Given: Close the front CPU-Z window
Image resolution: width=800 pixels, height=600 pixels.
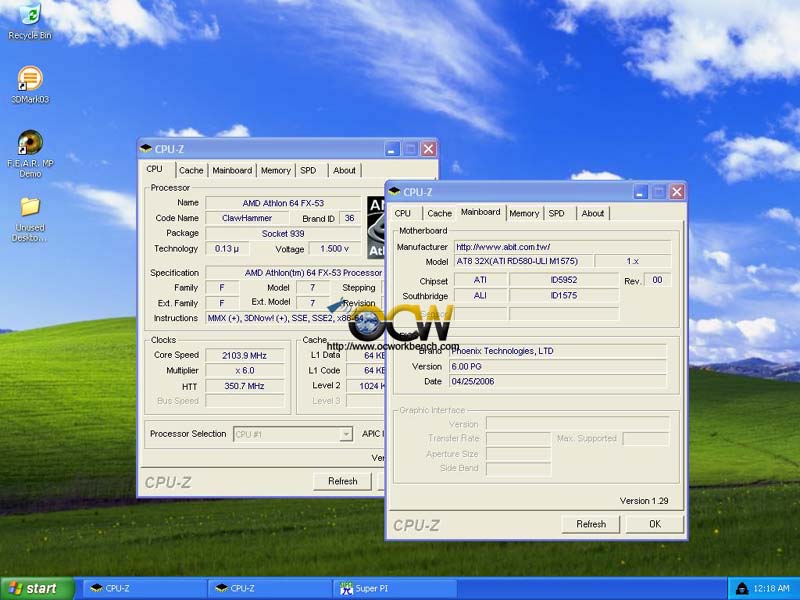Looking at the screenshot, I should 677,192.
